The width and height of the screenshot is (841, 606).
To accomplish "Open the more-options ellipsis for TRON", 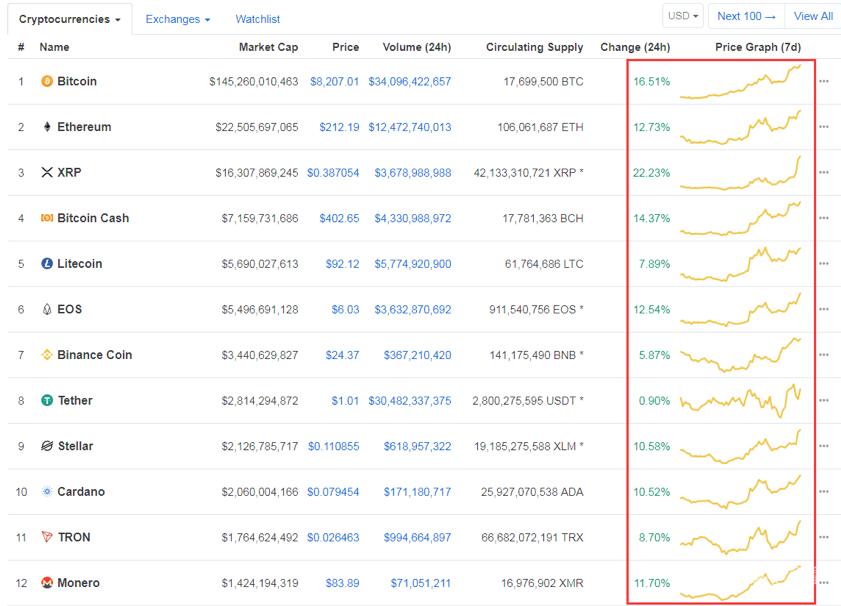I will tap(824, 537).
